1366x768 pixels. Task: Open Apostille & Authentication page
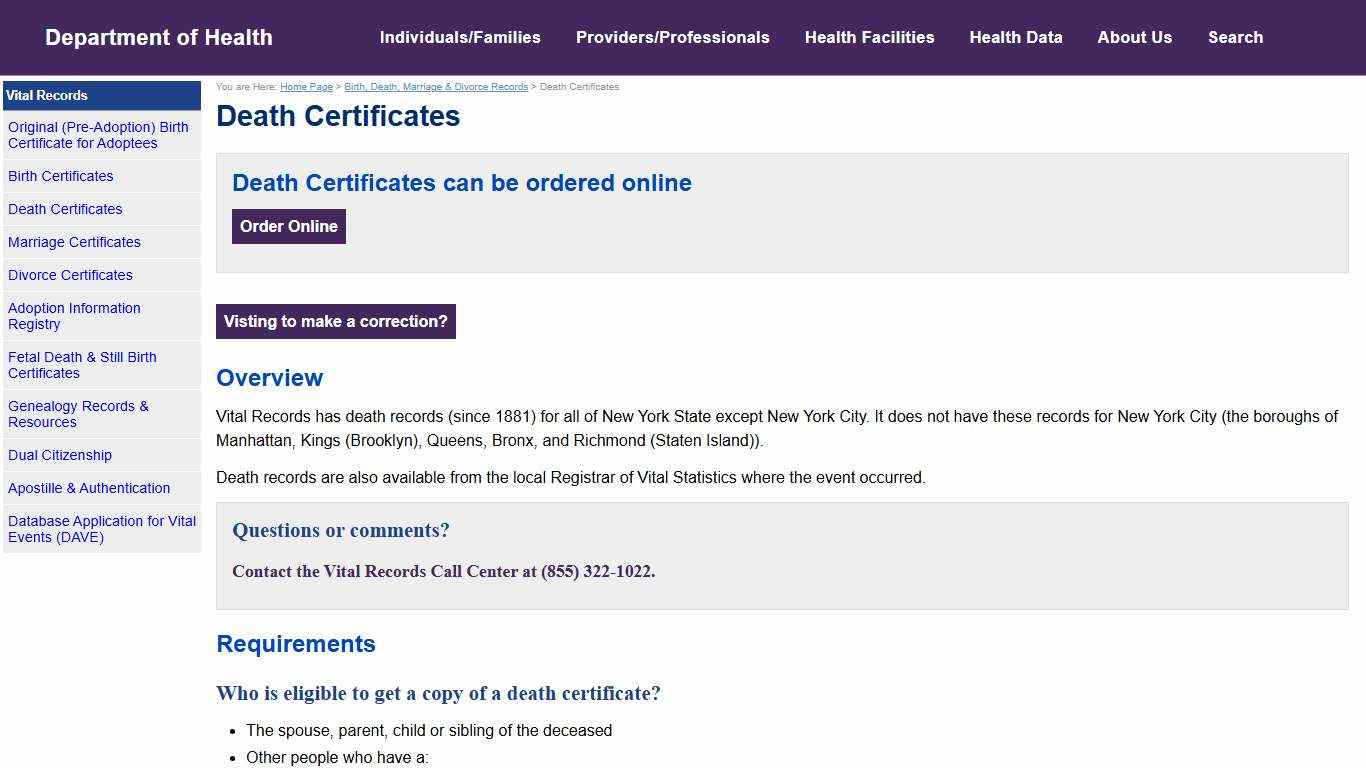[x=89, y=488]
